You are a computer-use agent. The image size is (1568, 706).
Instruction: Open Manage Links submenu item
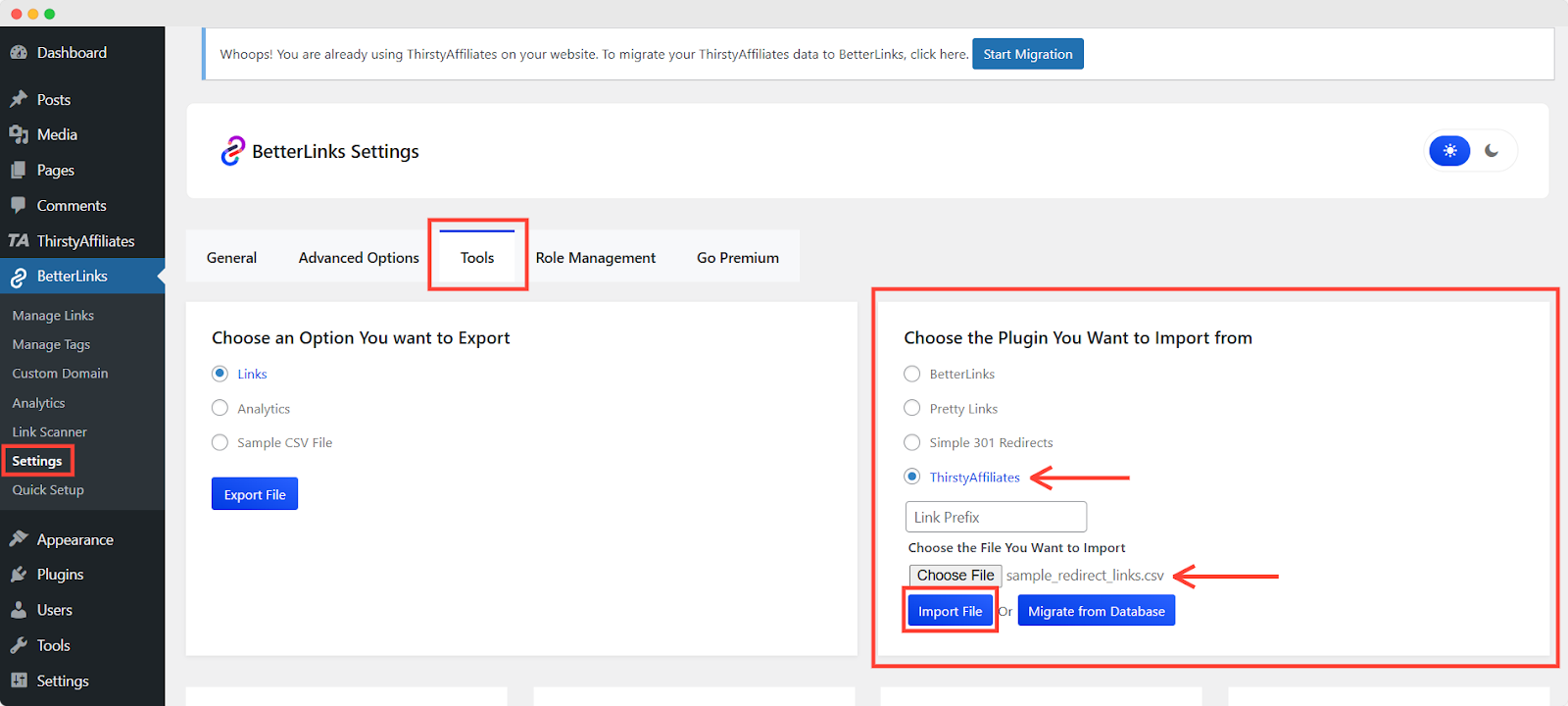[53, 316]
